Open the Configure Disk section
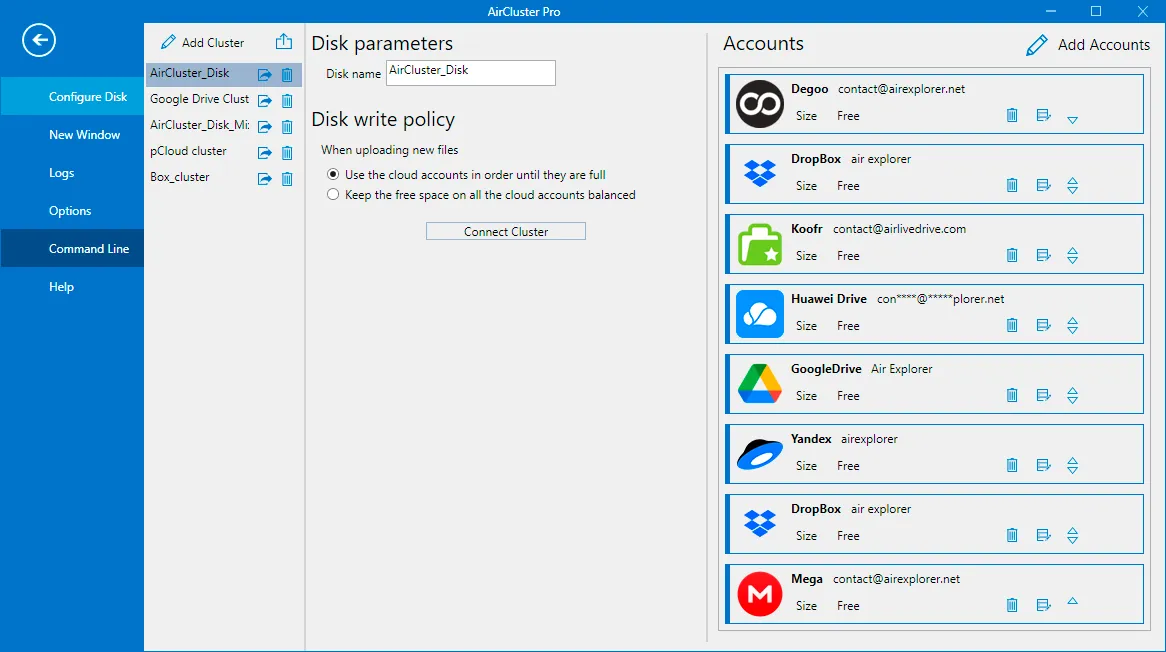 click(72, 97)
